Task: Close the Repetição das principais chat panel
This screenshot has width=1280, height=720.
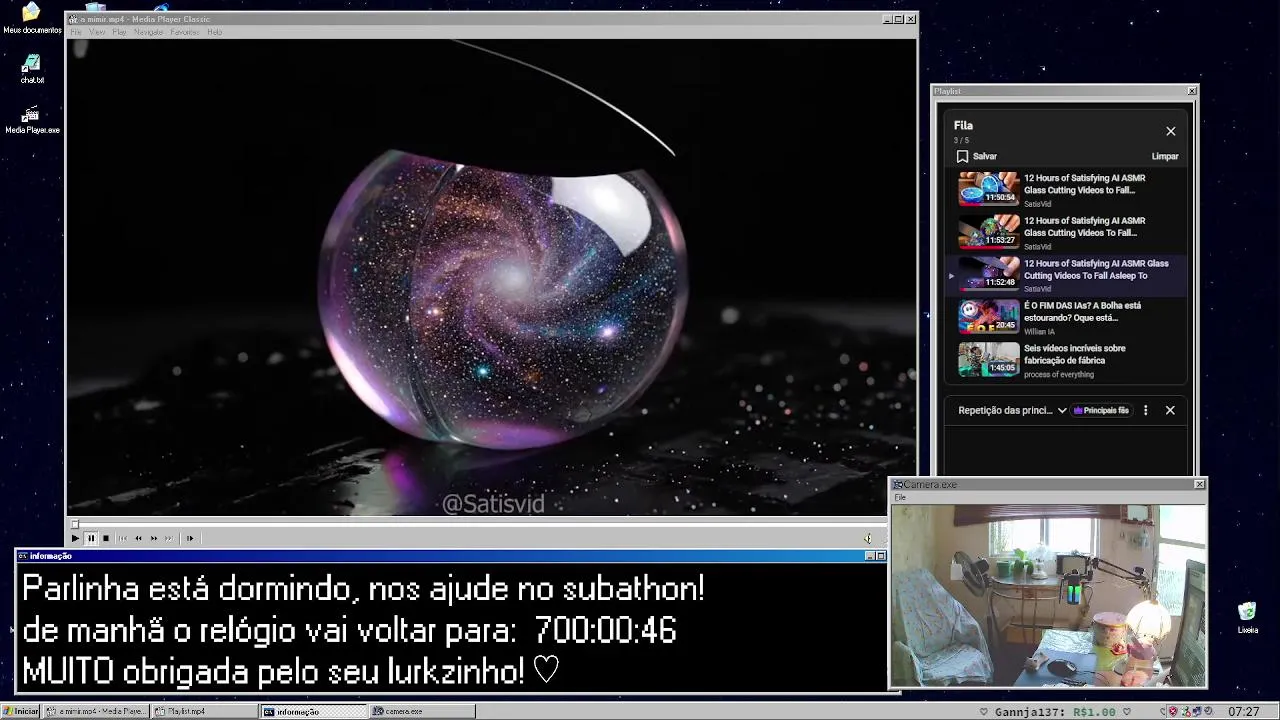Action: 1170,410
